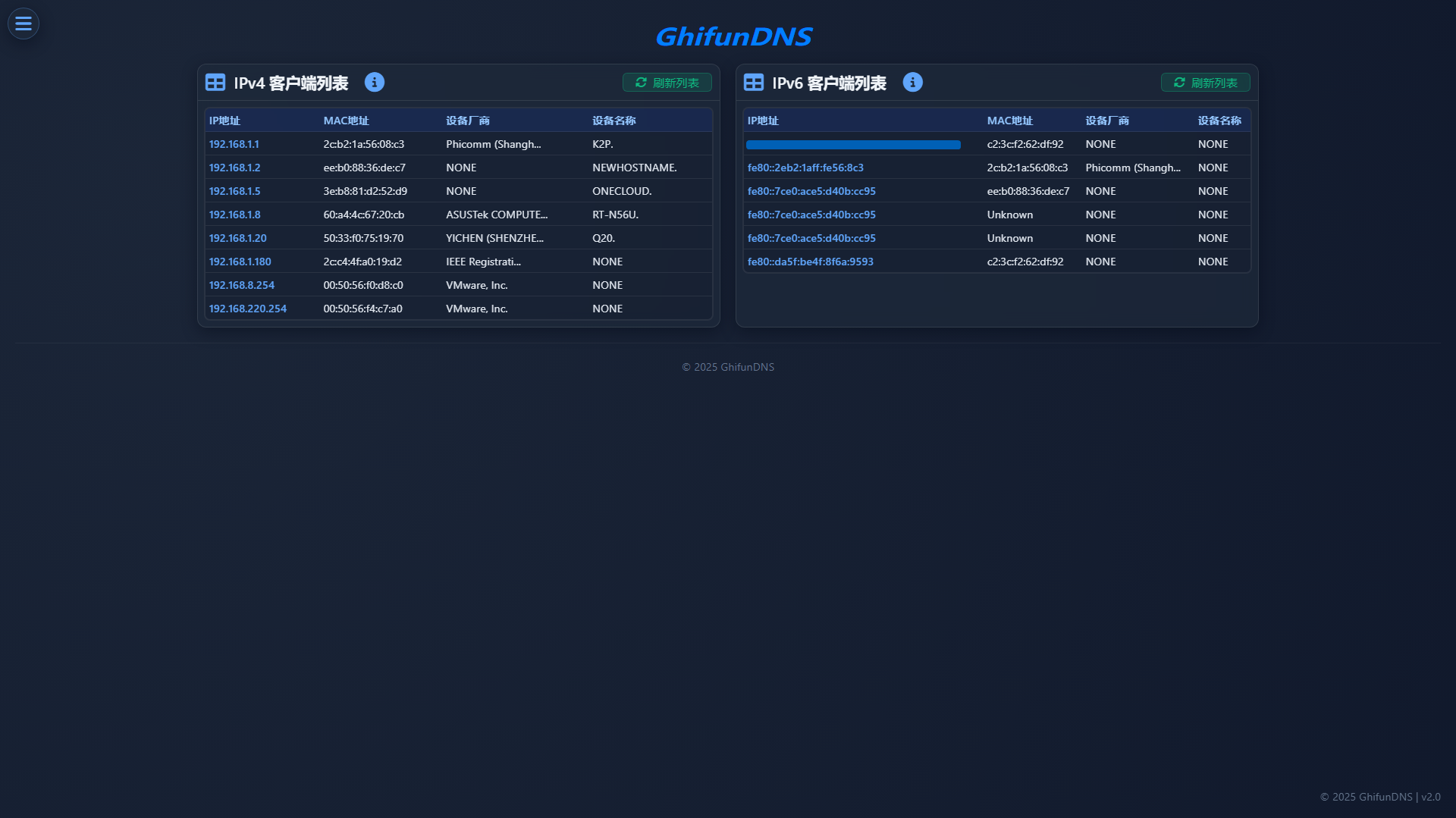
Task: Click the IPv6 client list info icon
Action: click(912, 83)
